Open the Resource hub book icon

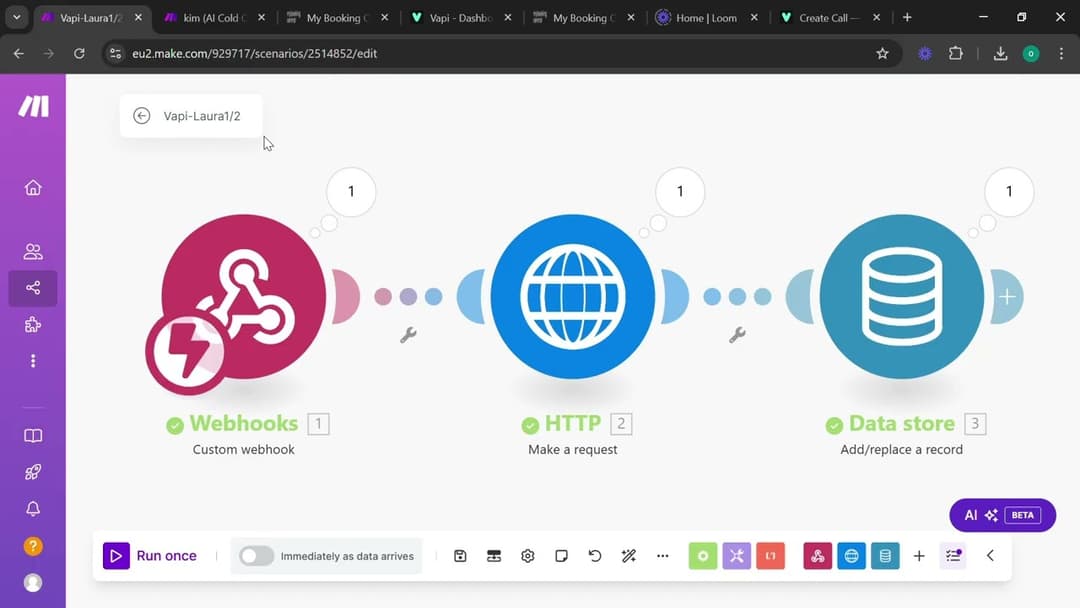[33, 436]
